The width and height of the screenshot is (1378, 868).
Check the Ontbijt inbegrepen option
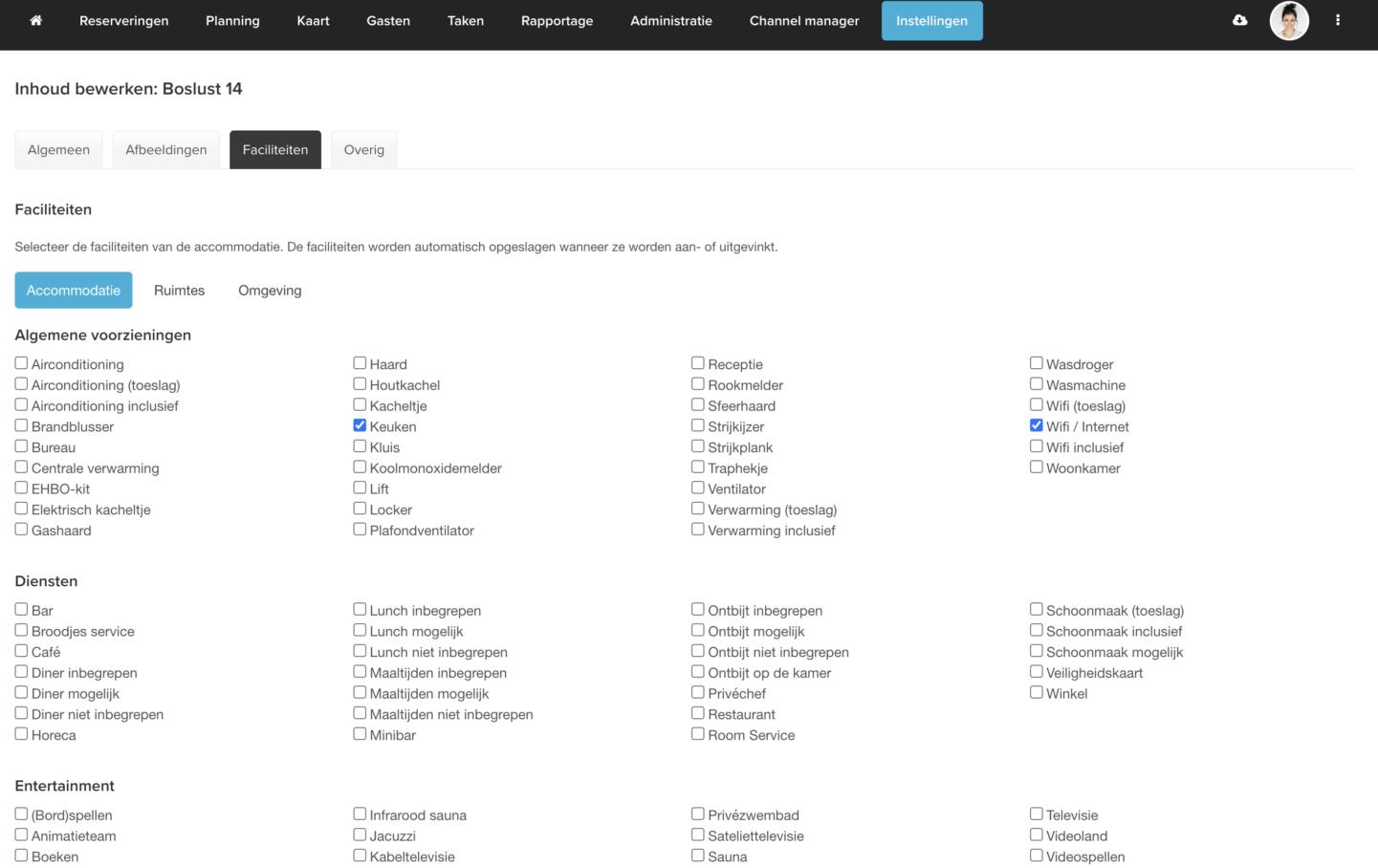click(x=697, y=609)
